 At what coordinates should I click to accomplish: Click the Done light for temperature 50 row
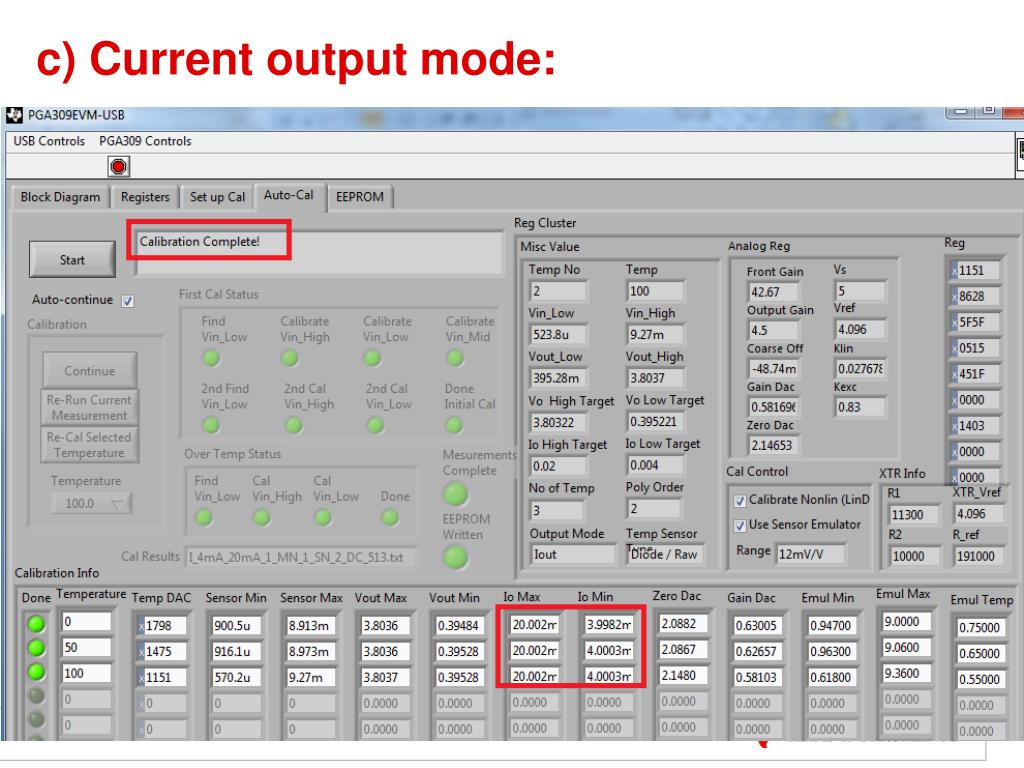[37, 648]
